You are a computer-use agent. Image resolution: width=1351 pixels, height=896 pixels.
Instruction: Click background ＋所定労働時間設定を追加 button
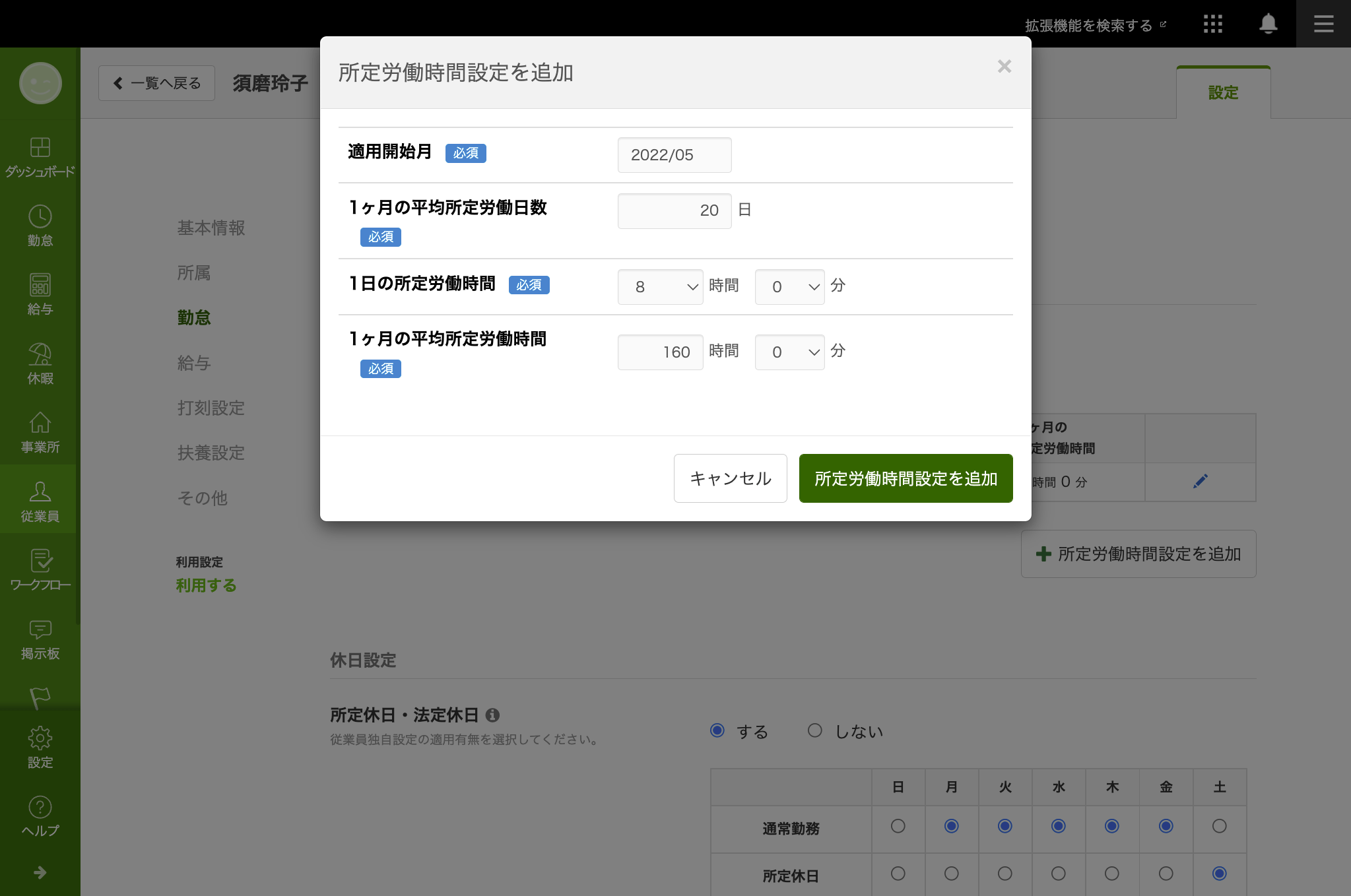pyautogui.click(x=1138, y=554)
